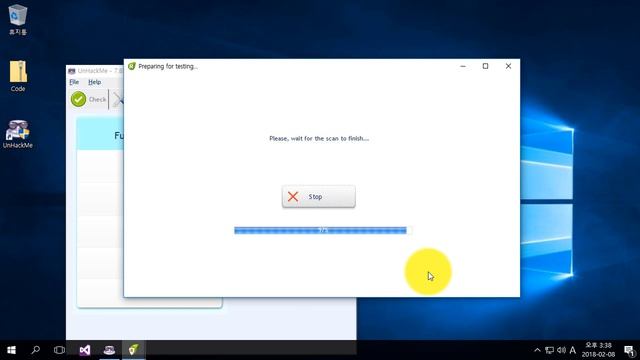Open network status in system tray
This screenshot has height=360, width=640.
pyautogui.click(x=549, y=350)
